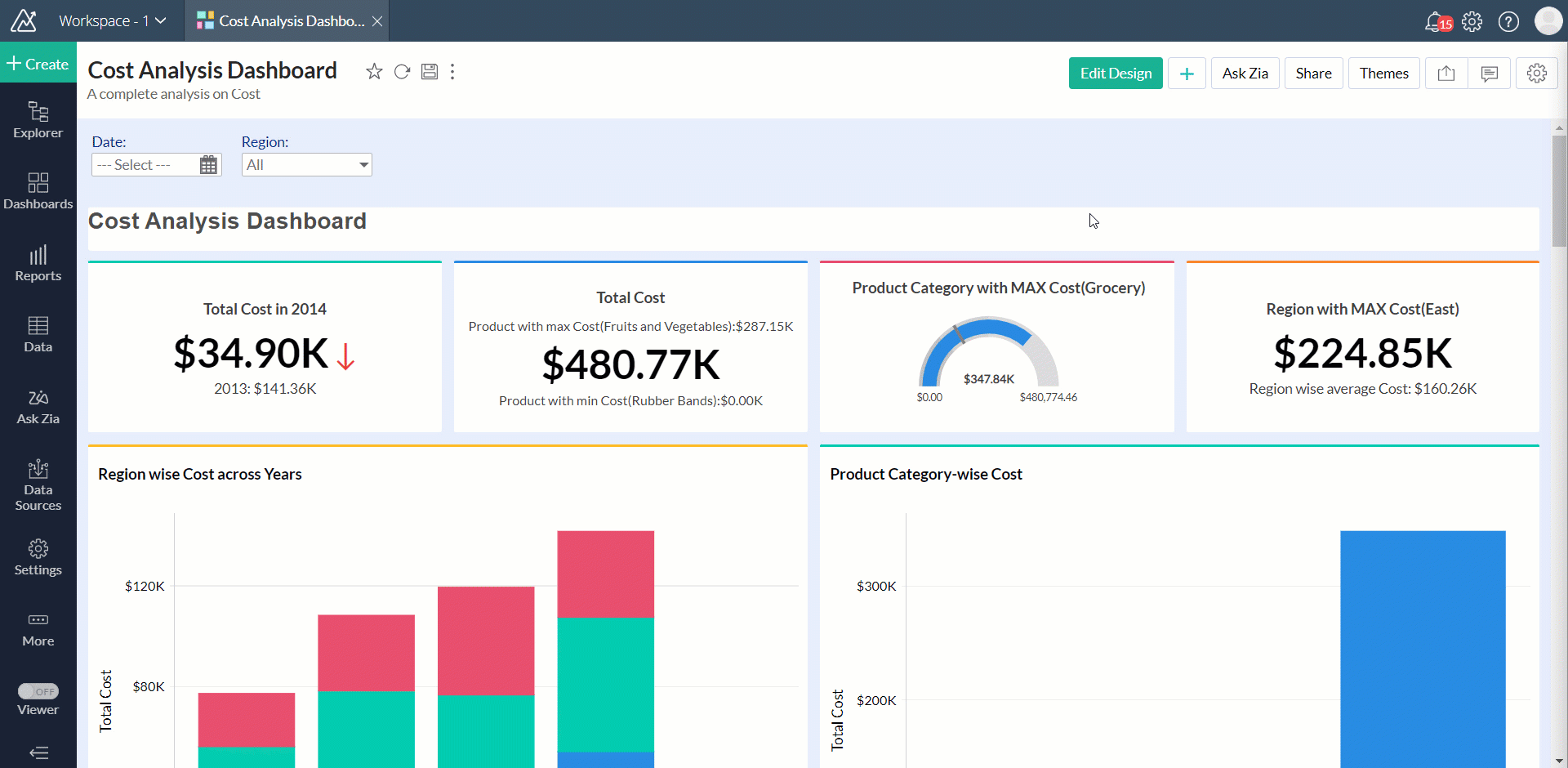Click the save icon beside the title
The height and width of the screenshot is (768, 1568).
click(430, 72)
